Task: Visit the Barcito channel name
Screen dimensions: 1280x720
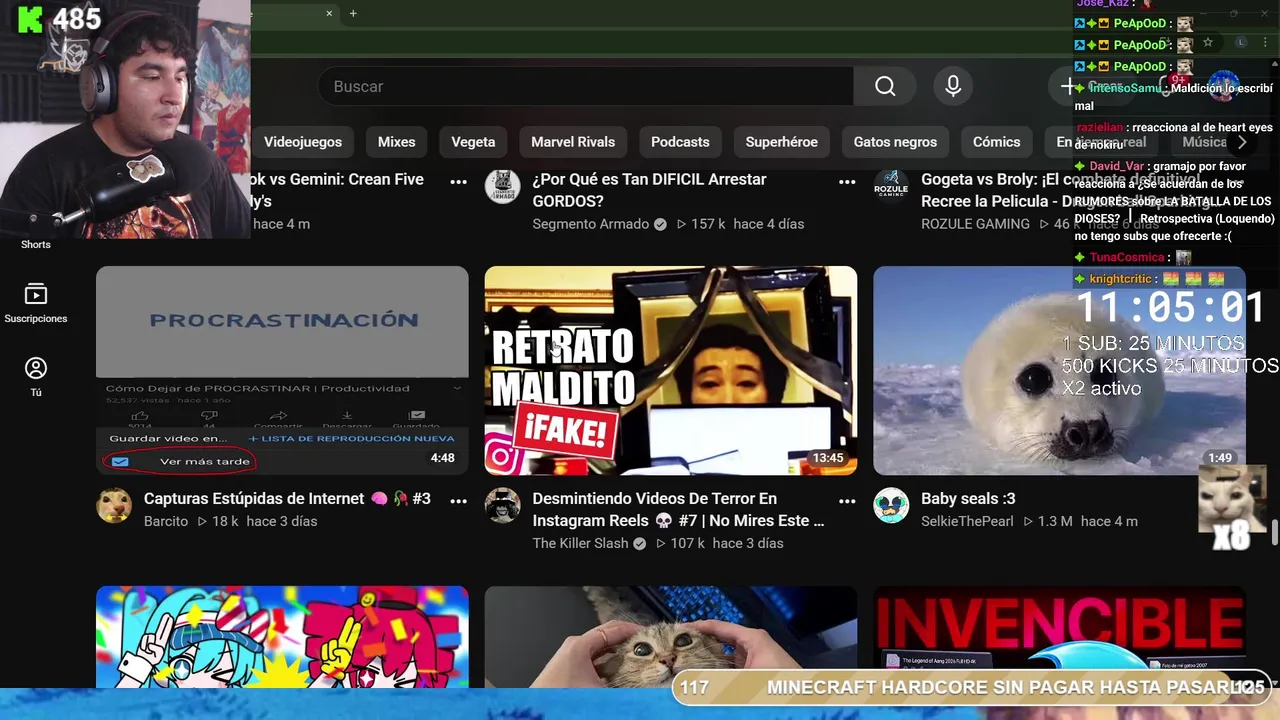Action: 166,521
